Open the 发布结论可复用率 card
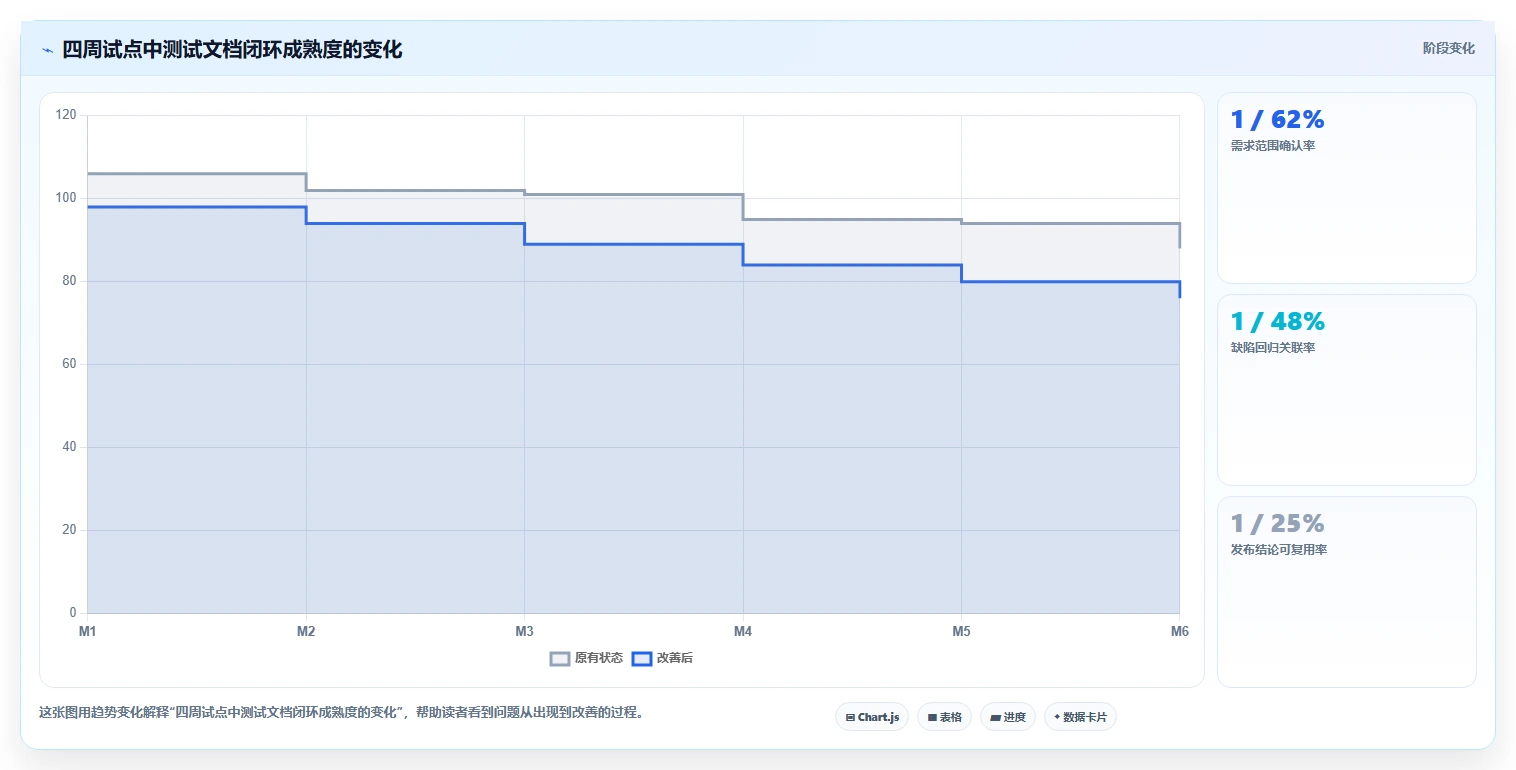Viewport: 1516px width, 770px height. click(x=1346, y=592)
